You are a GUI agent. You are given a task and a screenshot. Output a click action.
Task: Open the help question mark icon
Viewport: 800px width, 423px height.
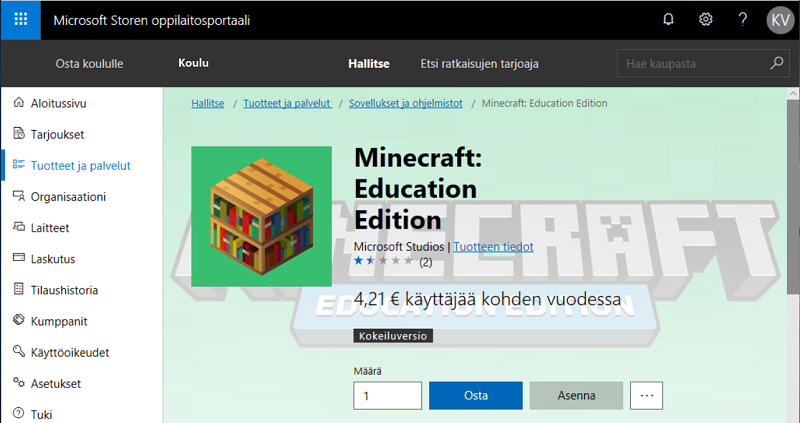pyautogui.click(x=743, y=20)
